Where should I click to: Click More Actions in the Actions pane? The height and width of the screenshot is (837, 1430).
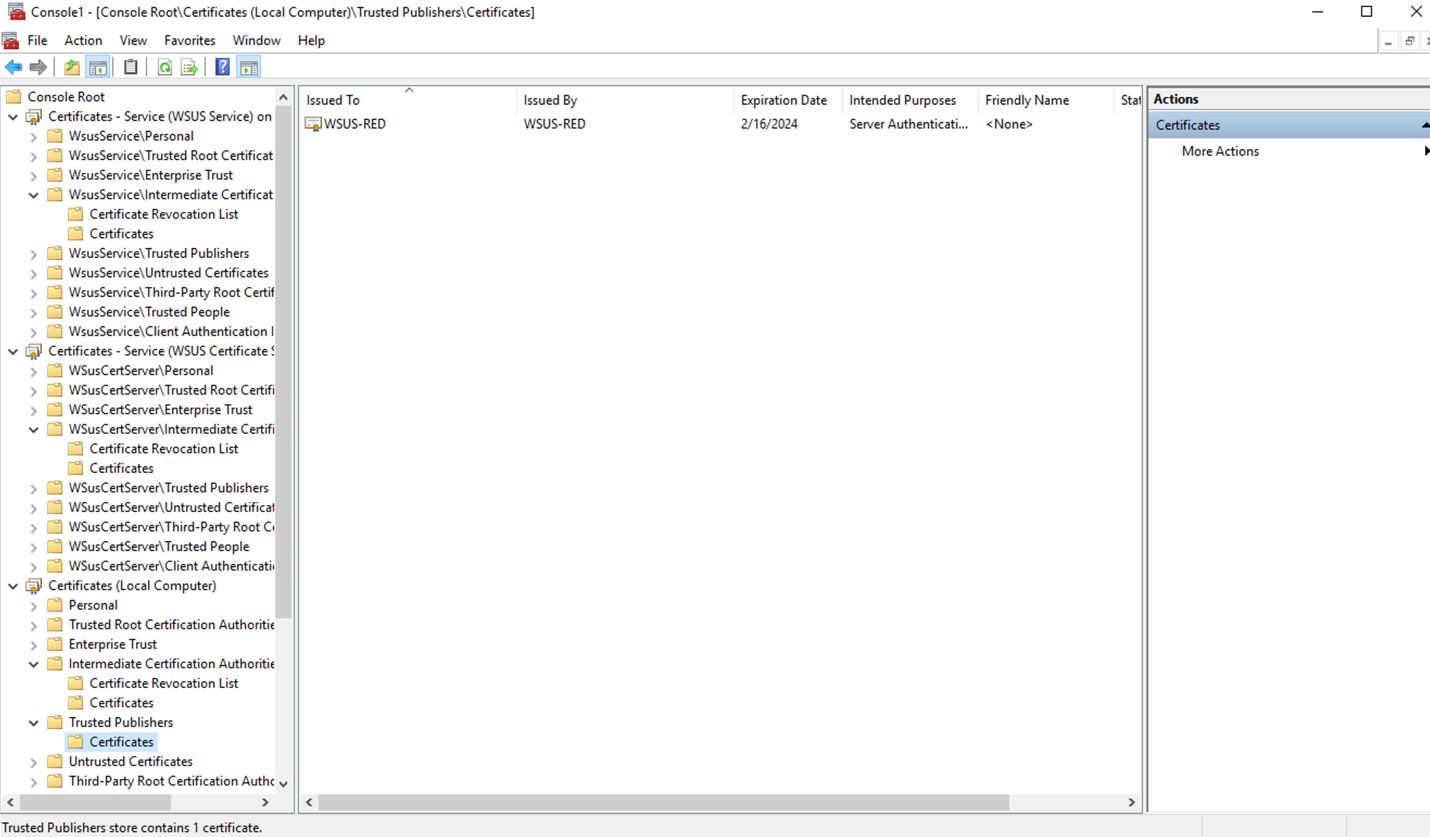click(x=1220, y=151)
